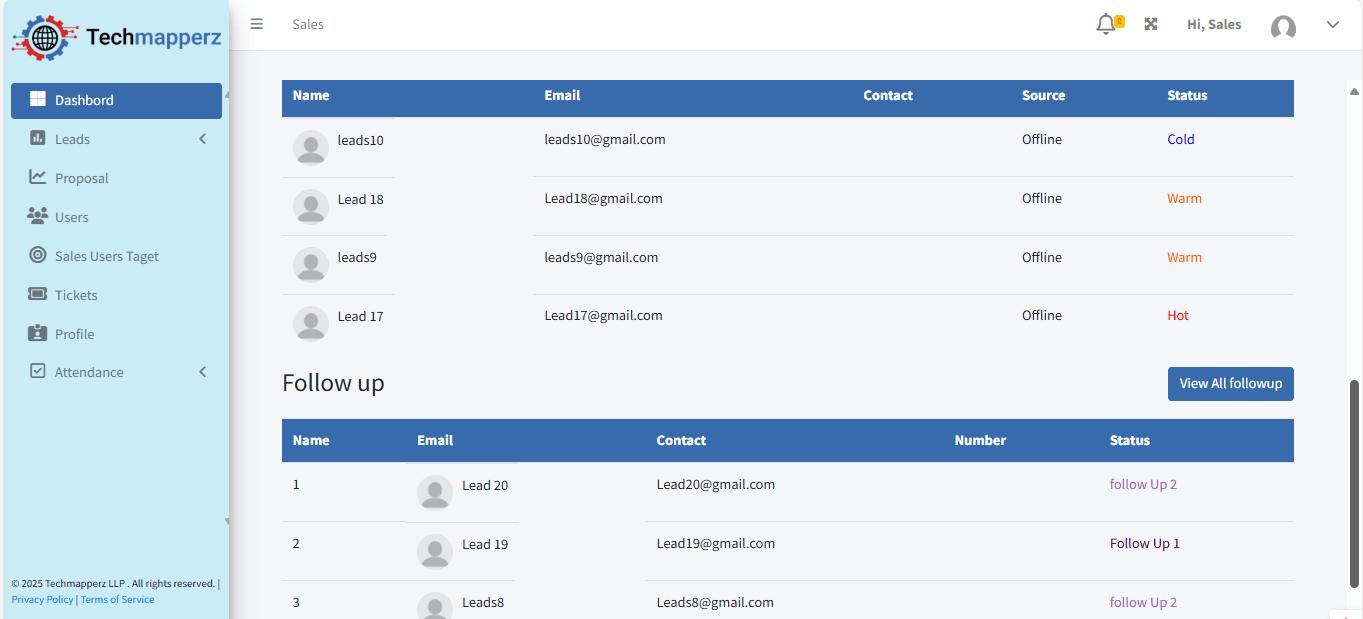Open the Privacy Policy link

(42, 600)
